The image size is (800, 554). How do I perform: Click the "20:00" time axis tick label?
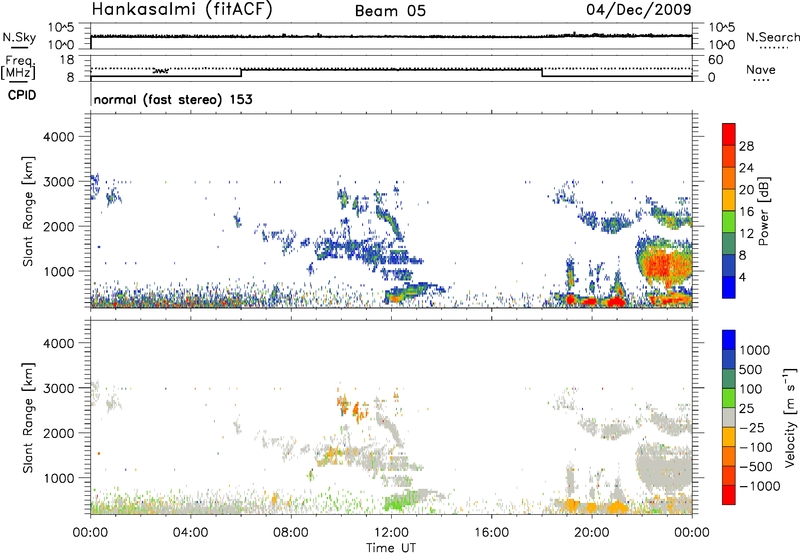(592, 533)
